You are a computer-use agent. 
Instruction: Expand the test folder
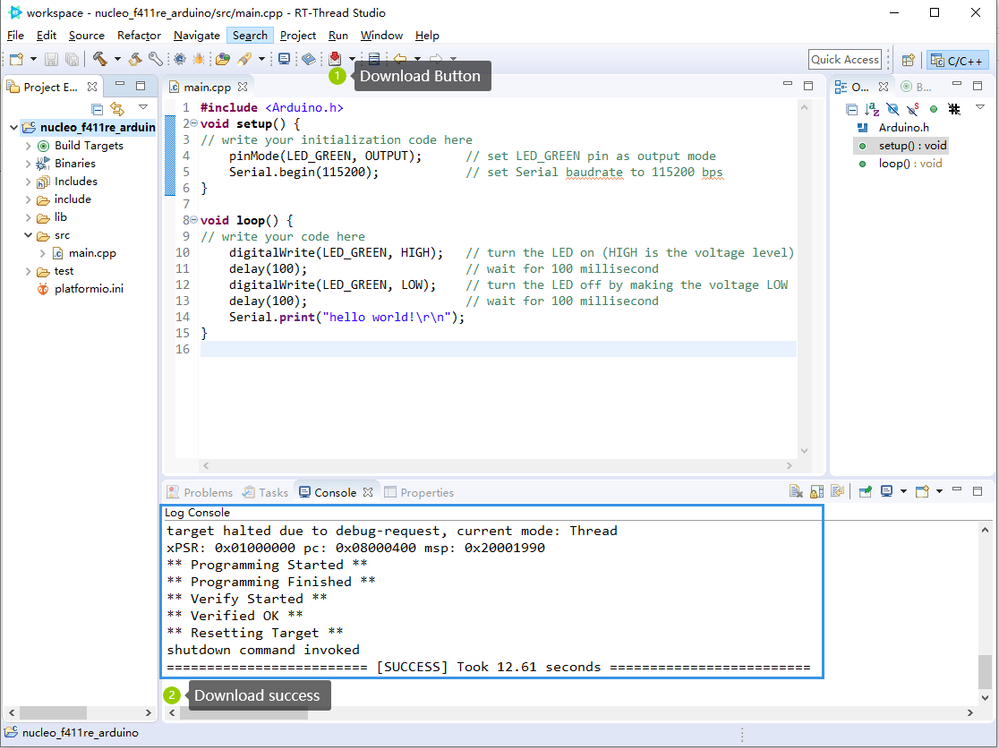(28, 271)
